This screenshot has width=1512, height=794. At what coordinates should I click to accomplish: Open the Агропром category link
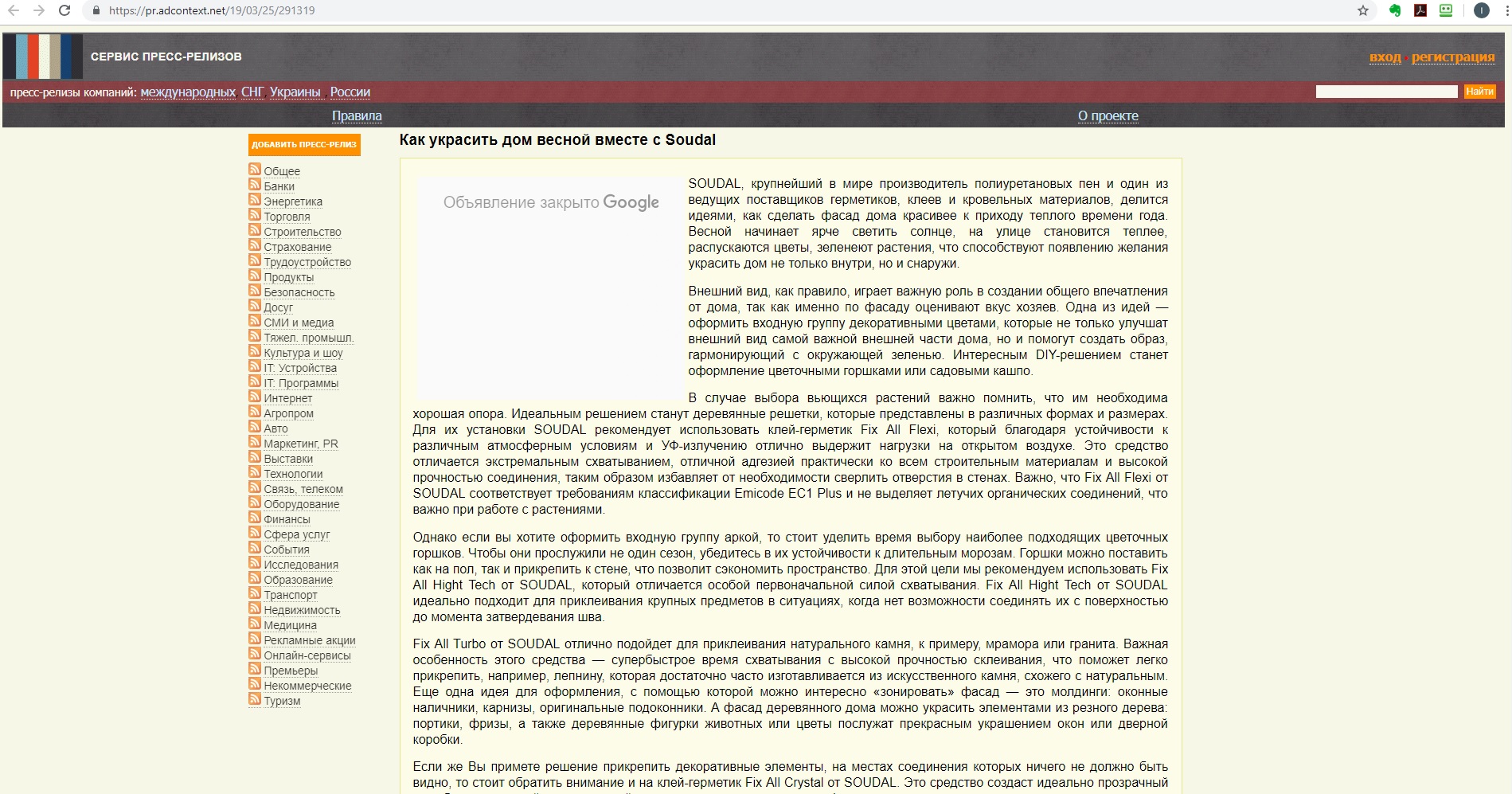[x=288, y=413]
